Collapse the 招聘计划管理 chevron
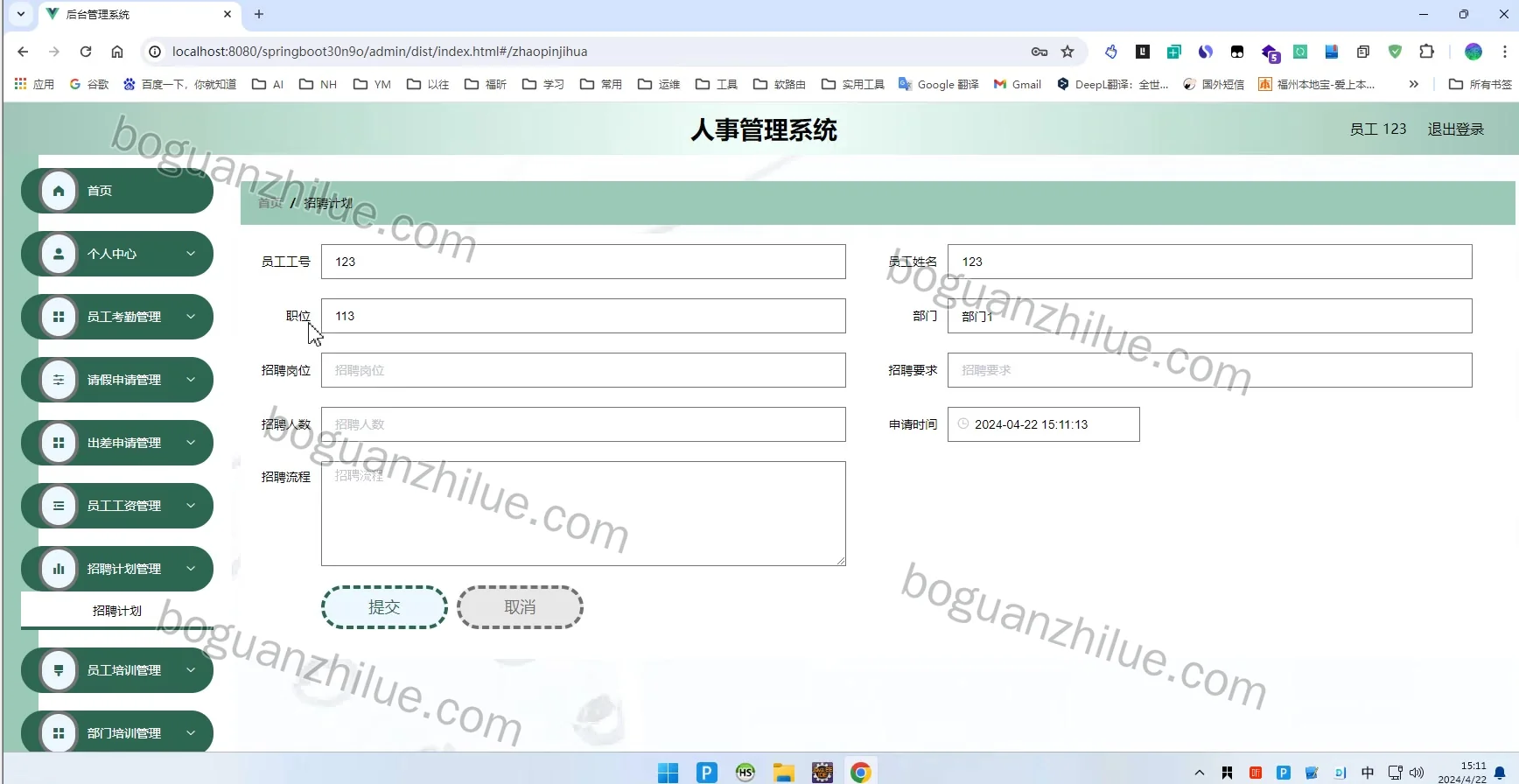Image resolution: width=1519 pixels, height=784 pixels. (191, 569)
